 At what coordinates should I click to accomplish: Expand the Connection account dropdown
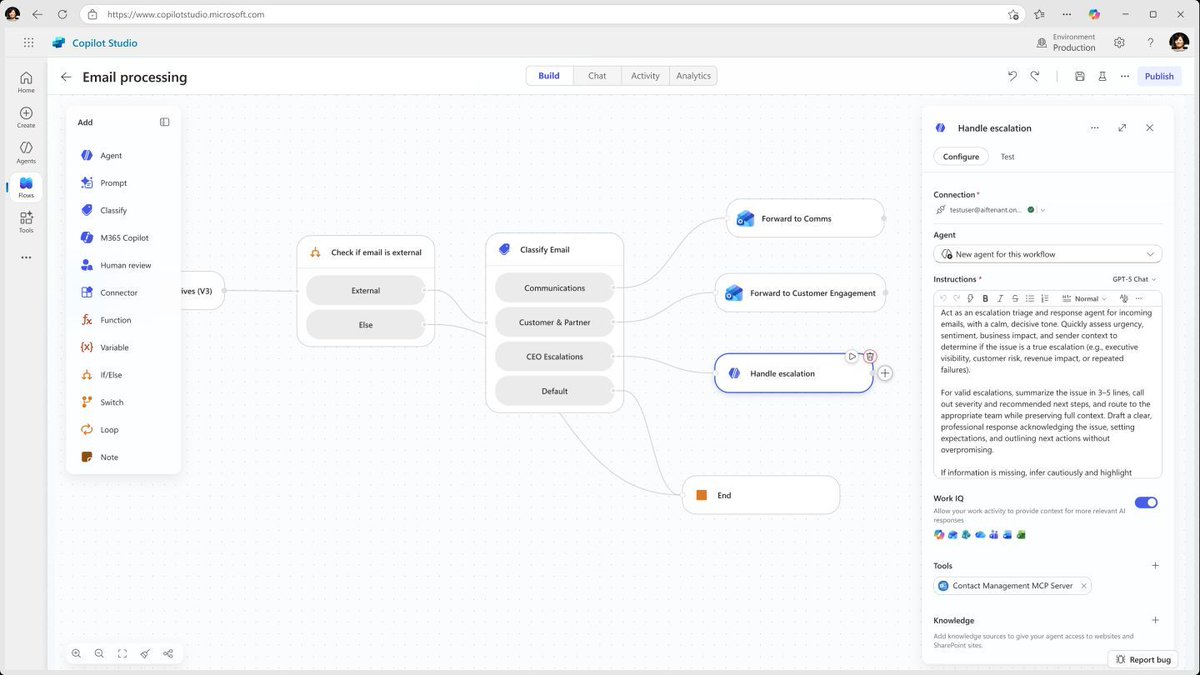tap(1043, 210)
